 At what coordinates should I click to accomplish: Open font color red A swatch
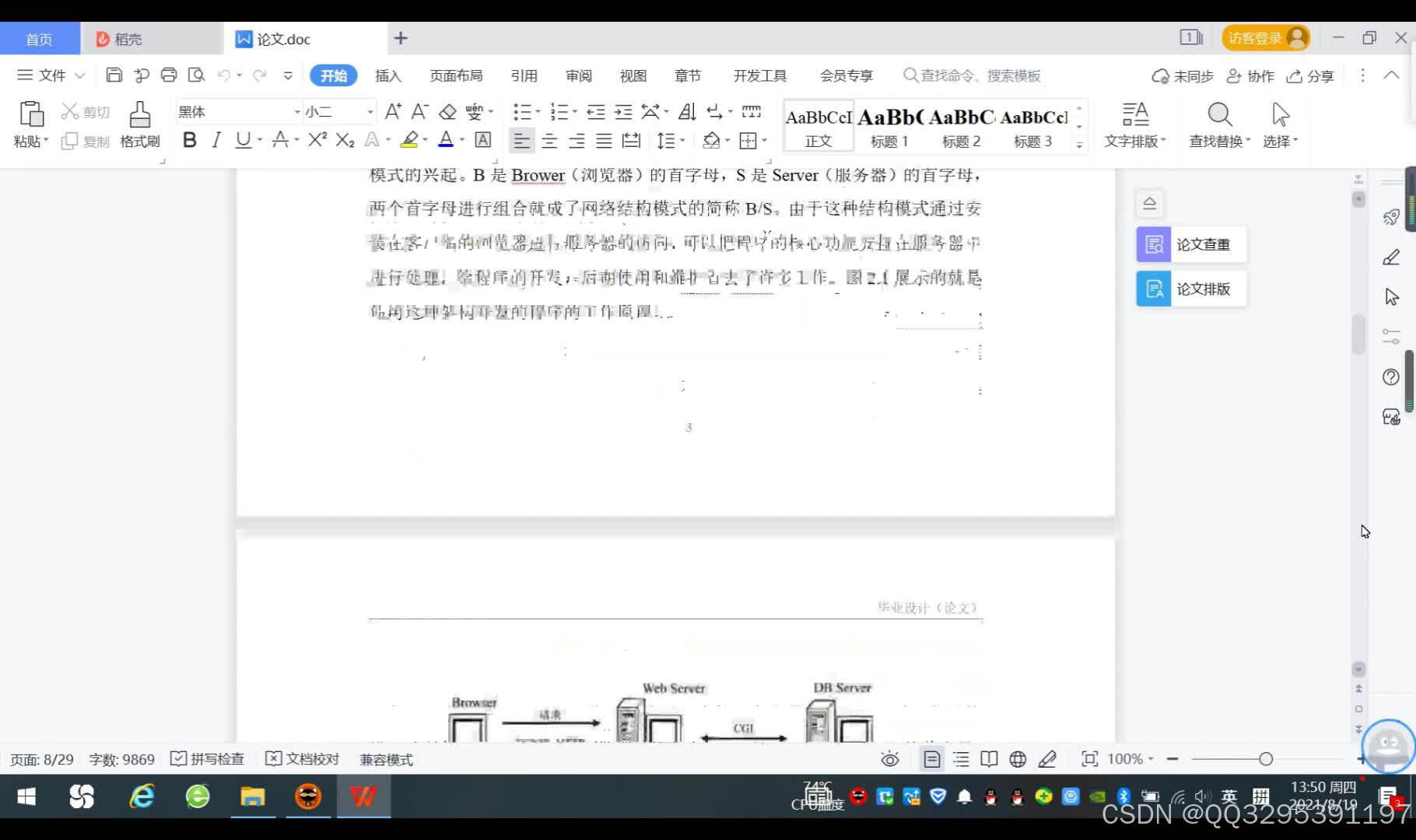coord(446,140)
